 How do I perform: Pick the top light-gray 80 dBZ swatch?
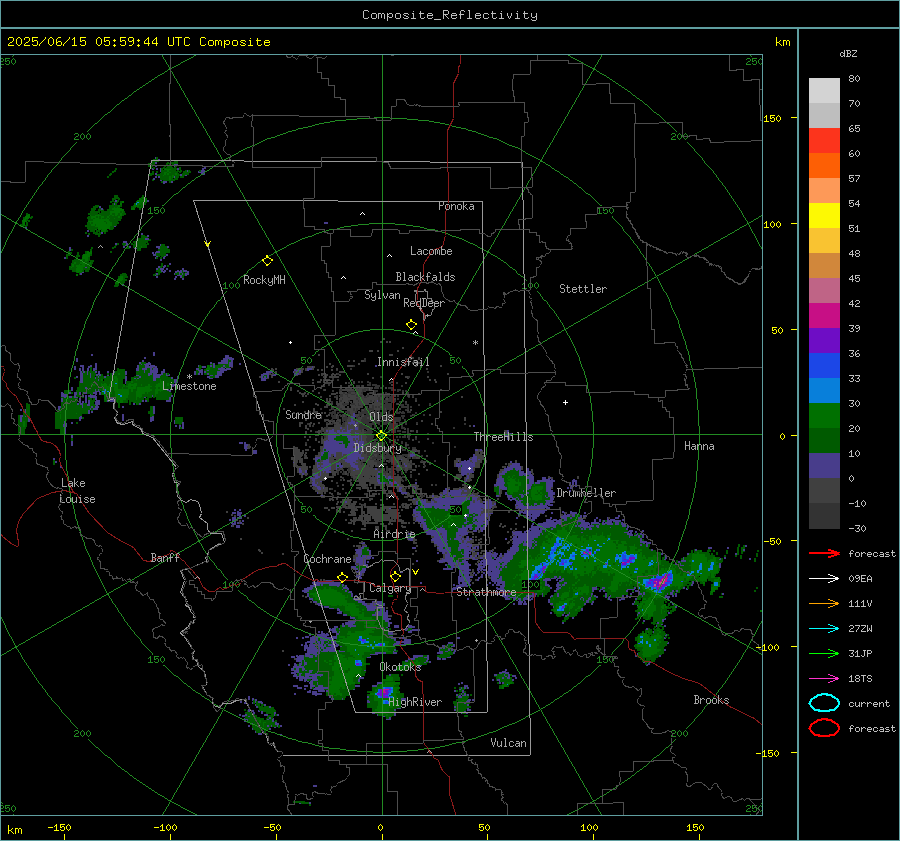point(824,90)
